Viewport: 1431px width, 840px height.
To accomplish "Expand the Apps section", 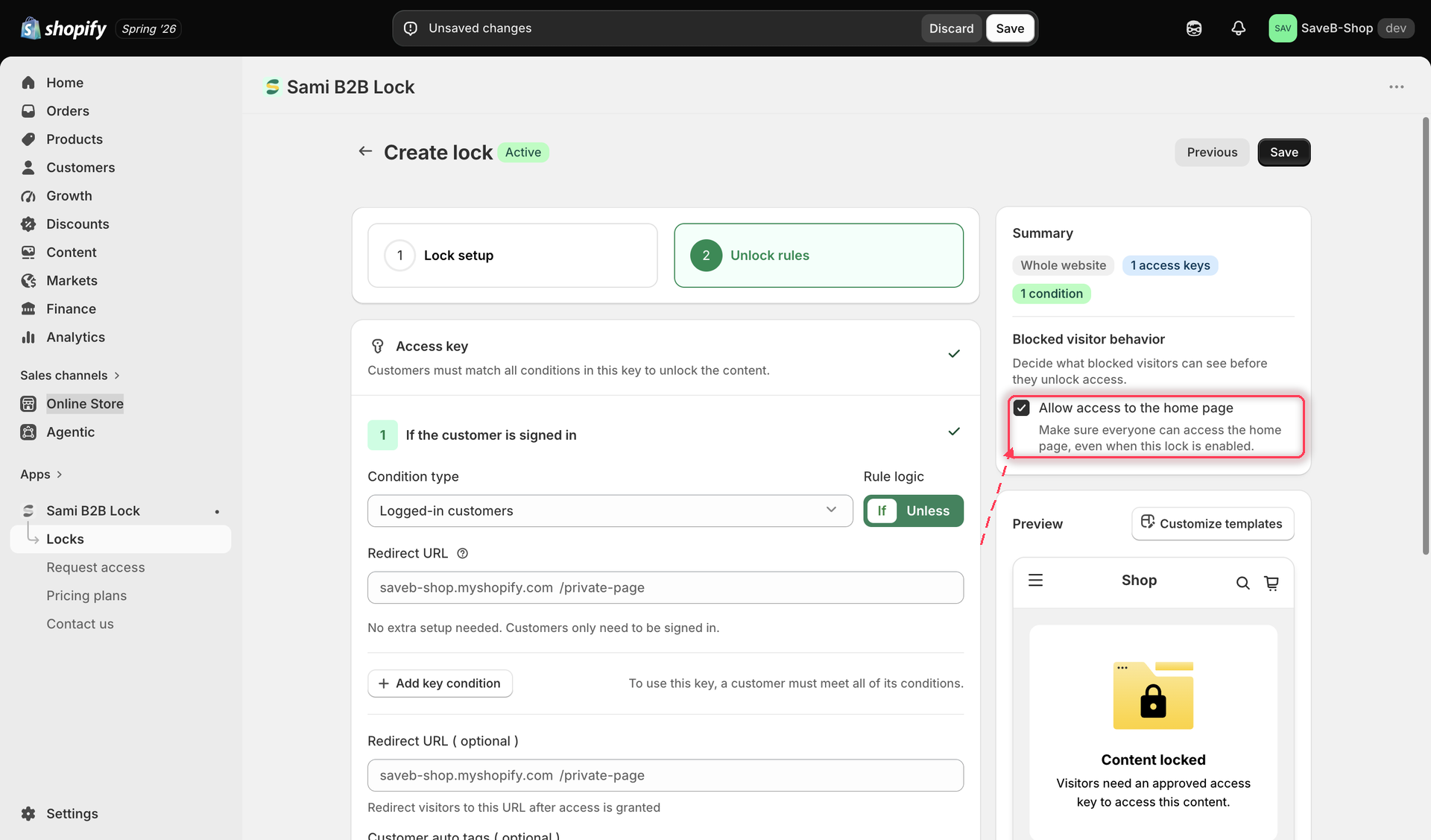I will [41, 474].
